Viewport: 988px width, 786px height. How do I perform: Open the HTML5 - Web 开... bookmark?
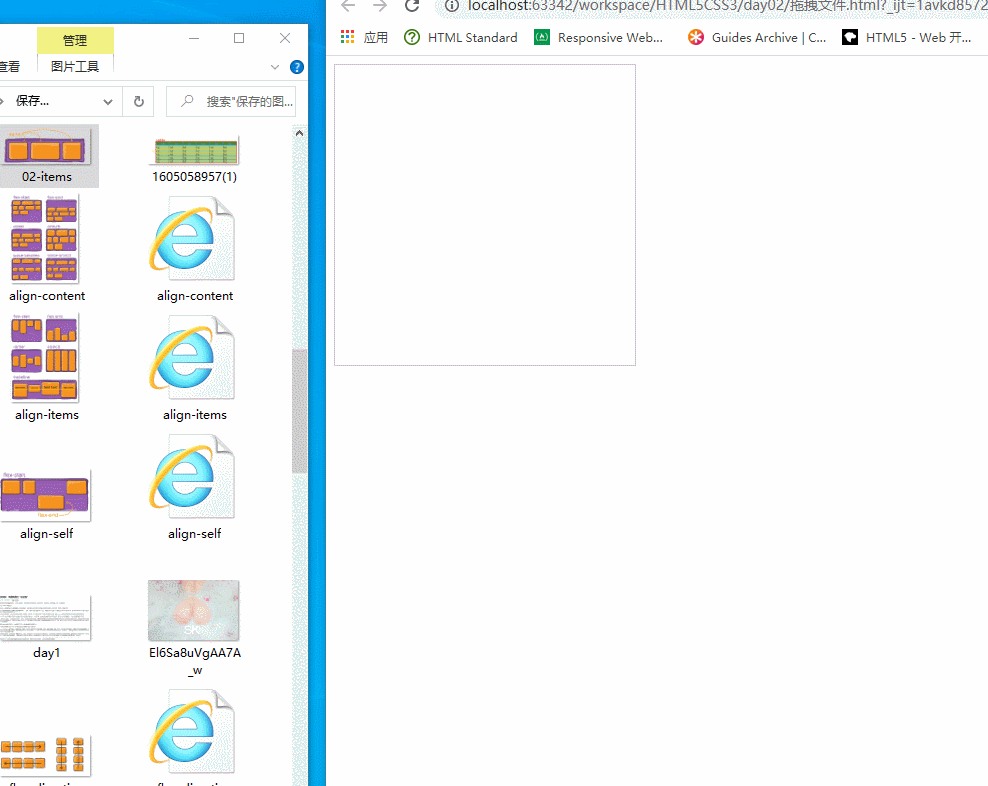click(907, 38)
